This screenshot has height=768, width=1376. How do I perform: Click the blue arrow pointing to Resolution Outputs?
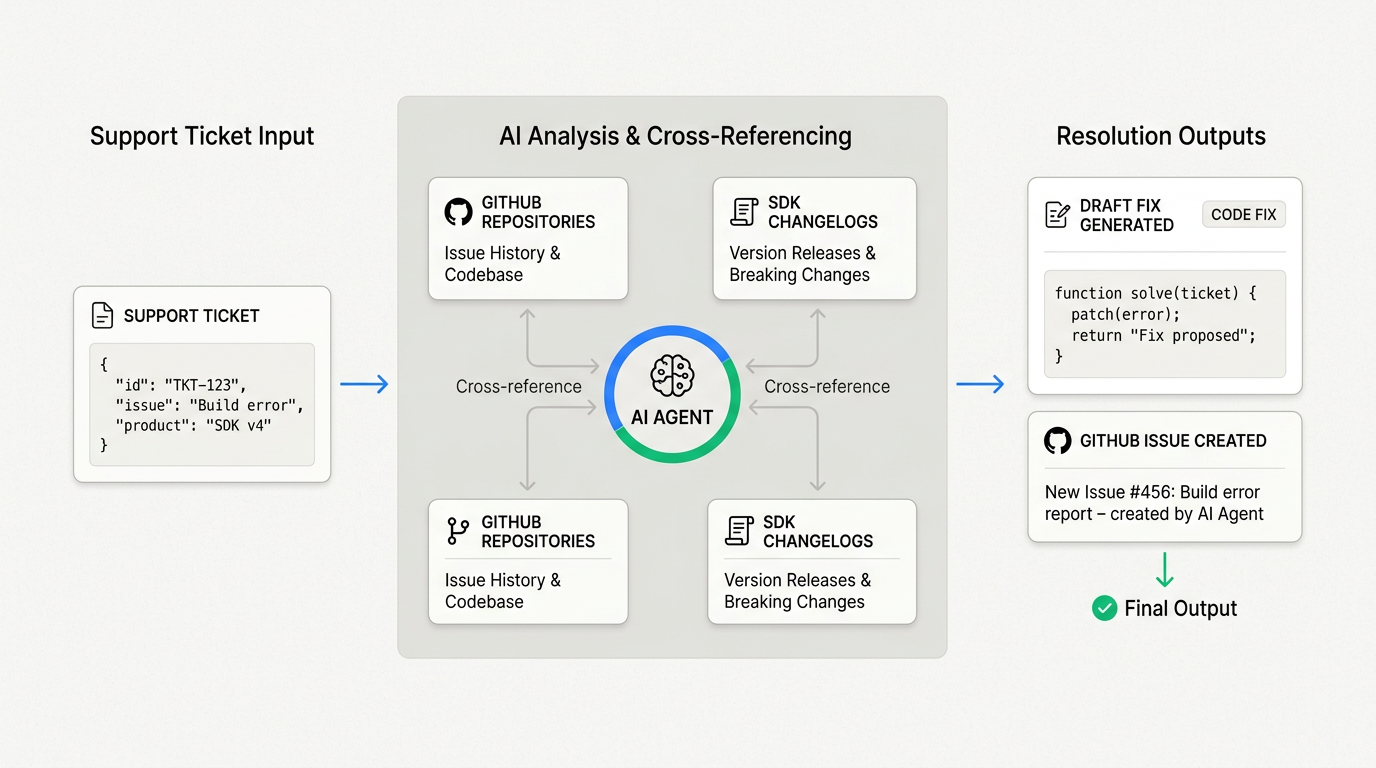(x=980, y=384)
